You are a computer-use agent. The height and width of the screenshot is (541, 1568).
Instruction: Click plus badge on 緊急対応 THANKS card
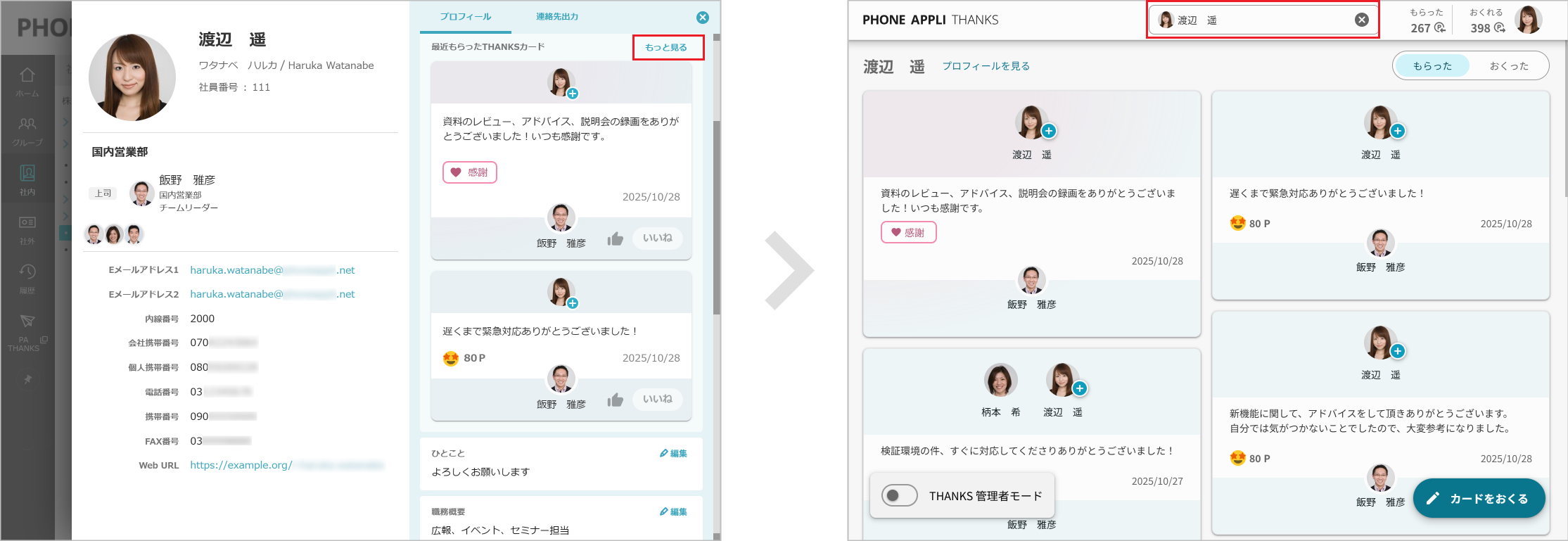click(1398, 131)
